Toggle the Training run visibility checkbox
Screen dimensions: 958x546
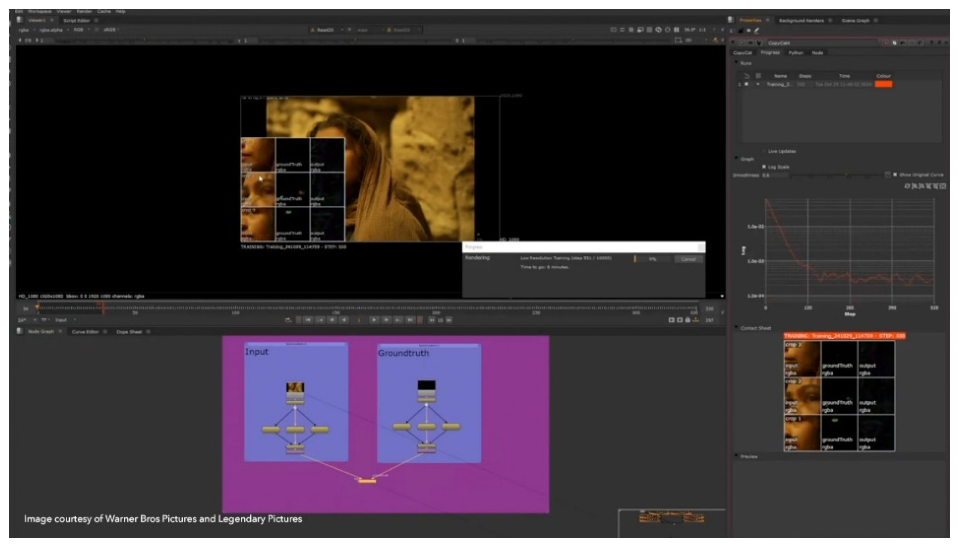[x=747, y=84]
